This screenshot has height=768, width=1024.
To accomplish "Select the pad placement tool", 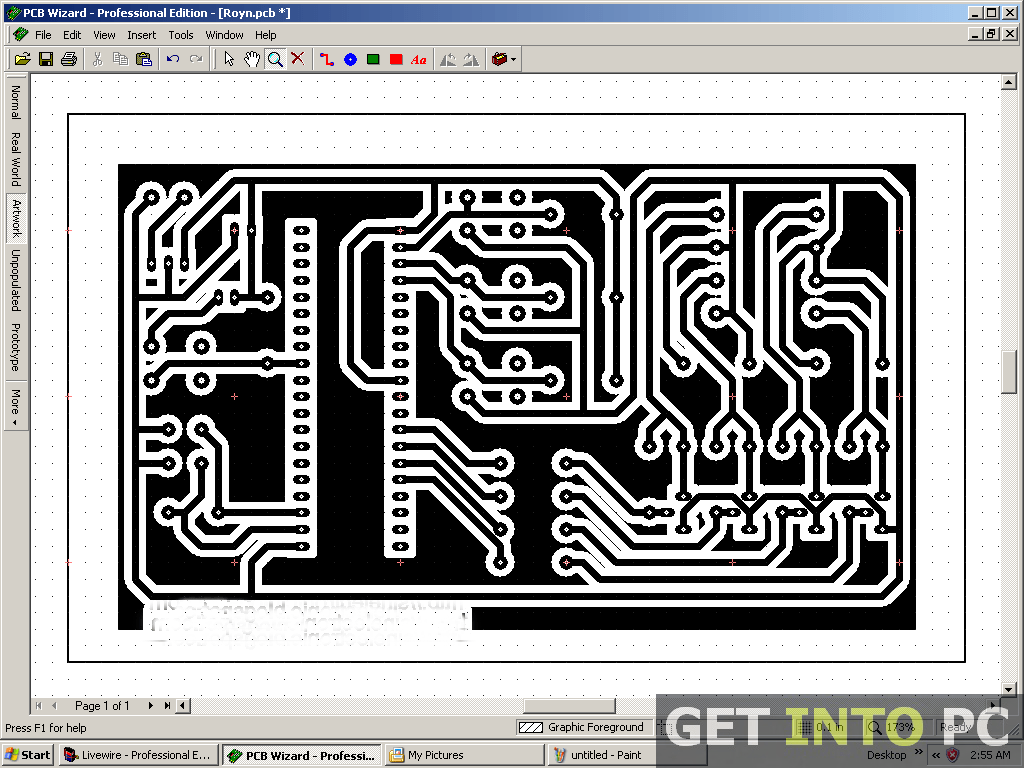I will click(349, 59).
